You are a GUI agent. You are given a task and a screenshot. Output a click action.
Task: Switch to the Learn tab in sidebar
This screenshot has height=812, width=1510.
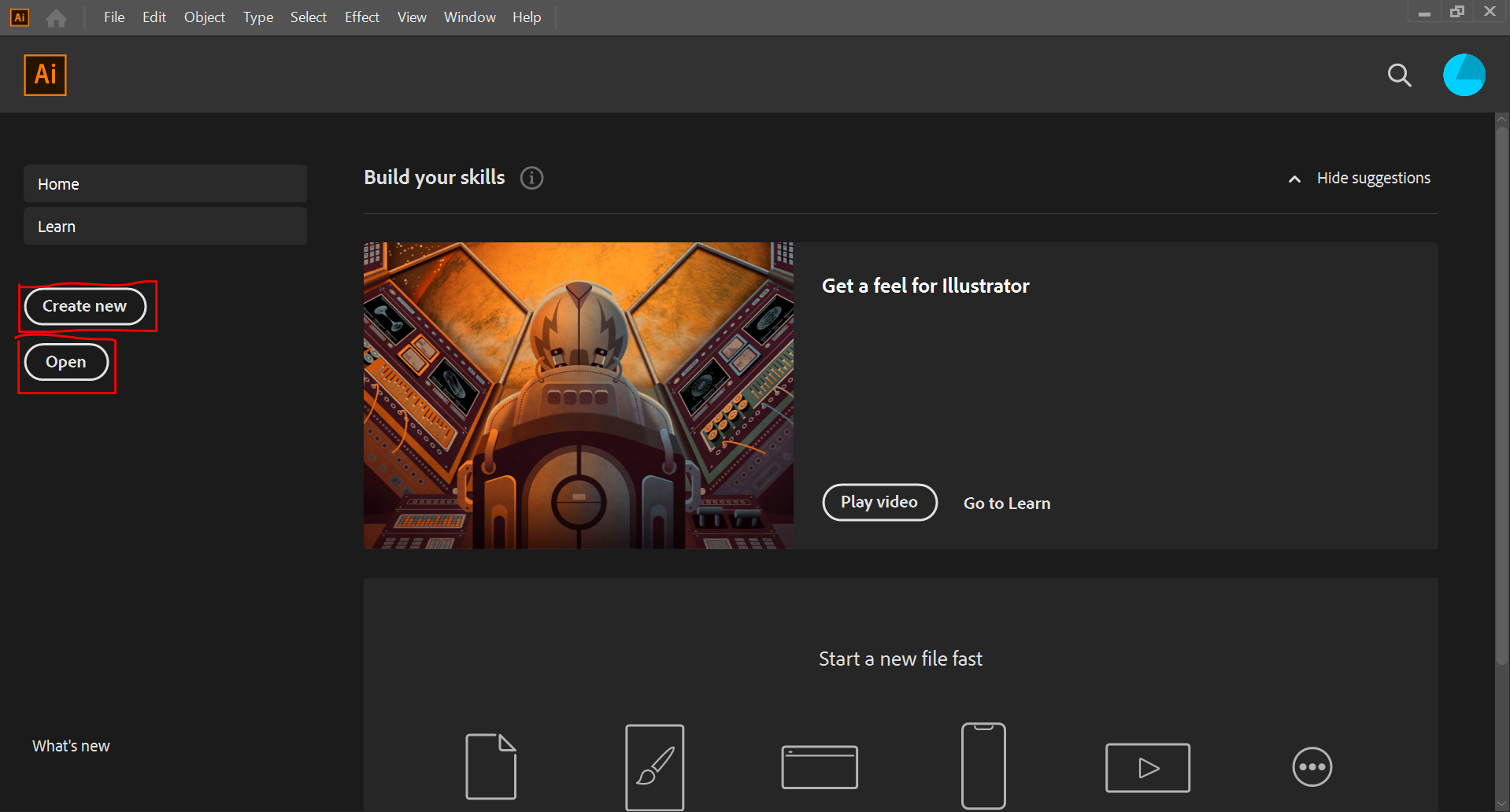[x=165, y=227]
